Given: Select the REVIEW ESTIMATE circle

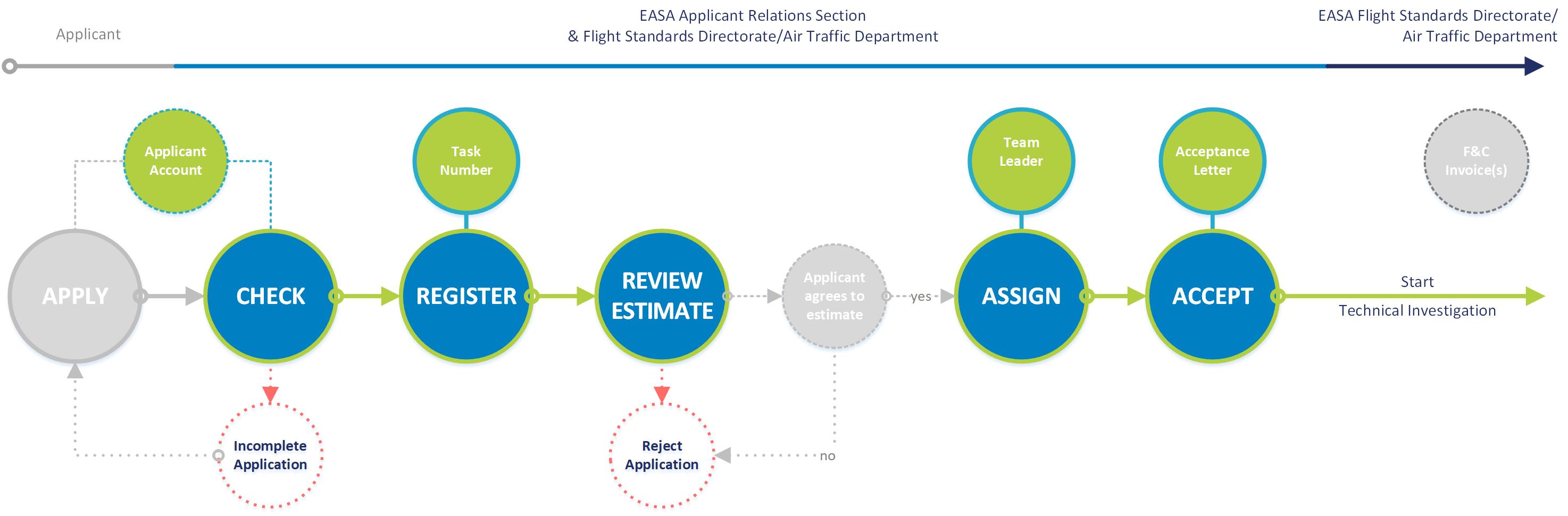Looking at the screenshot, I should click(662, 297).
